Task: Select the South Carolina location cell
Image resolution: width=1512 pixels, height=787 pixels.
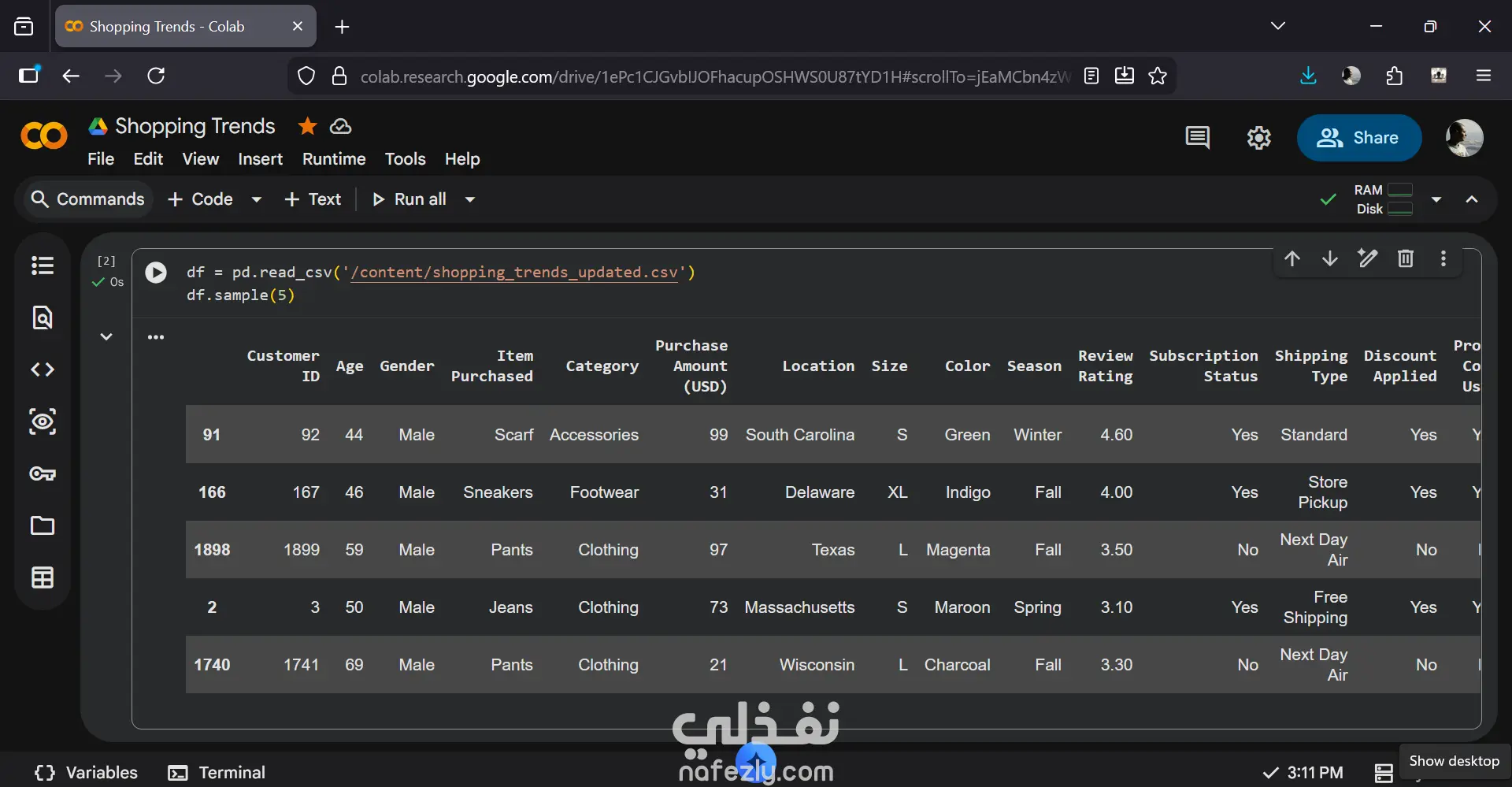Action: [x=800, y=435]
